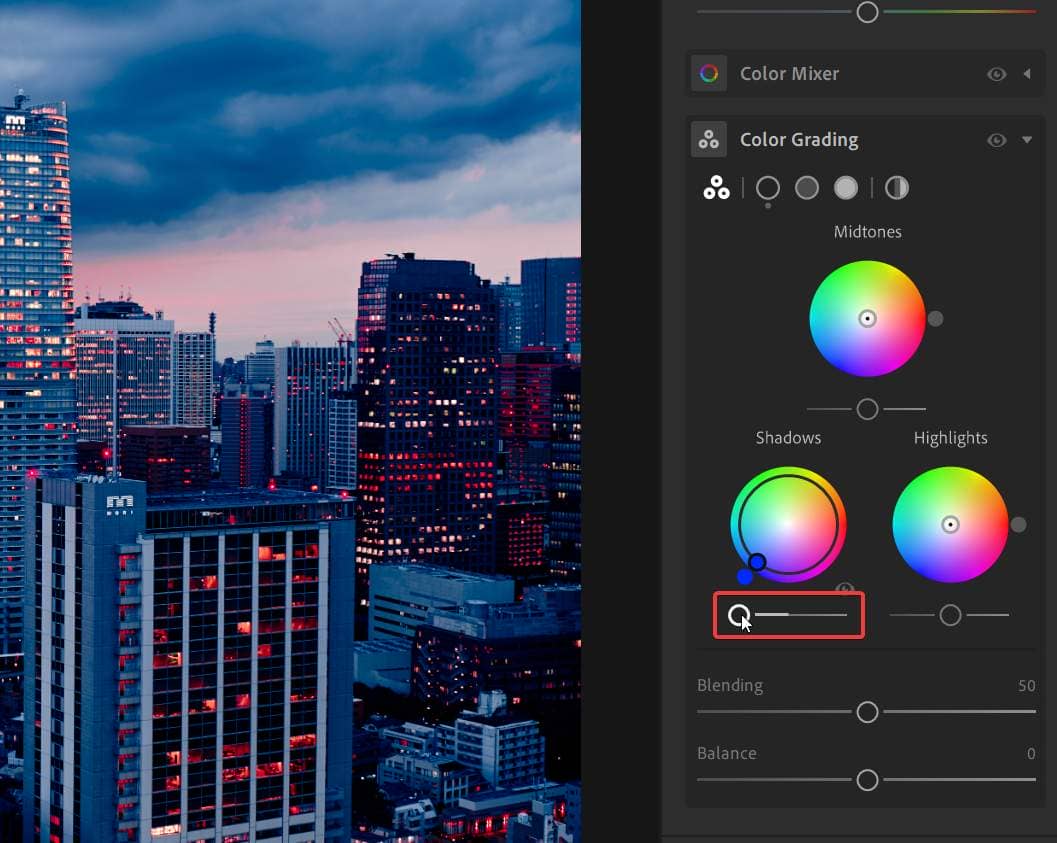Switch to Global color wheel view
Image resolution: width=1057 pixels, height=843 pixels.
[897, 188]
